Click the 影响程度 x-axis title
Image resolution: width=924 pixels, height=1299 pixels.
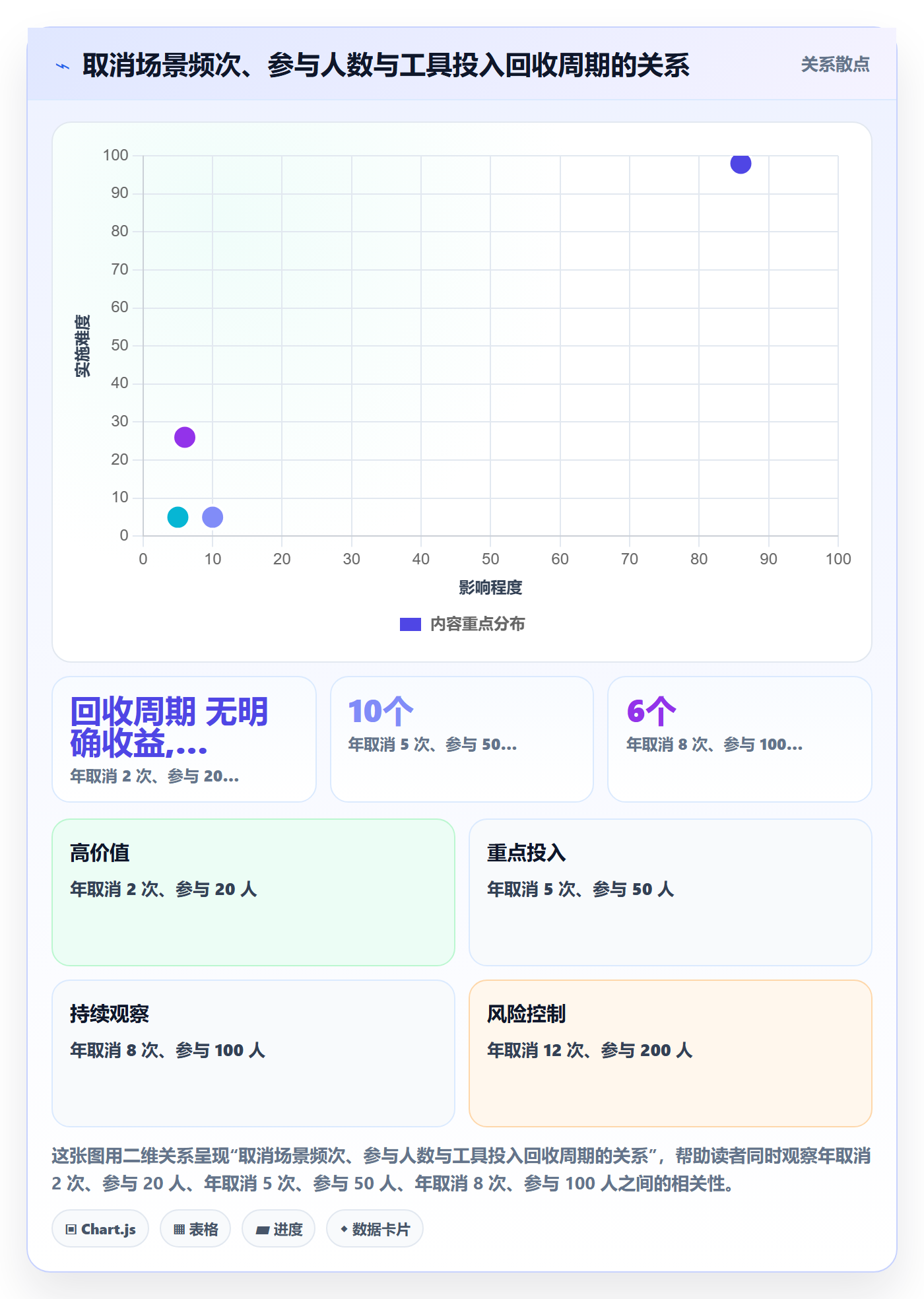point(490,587)
